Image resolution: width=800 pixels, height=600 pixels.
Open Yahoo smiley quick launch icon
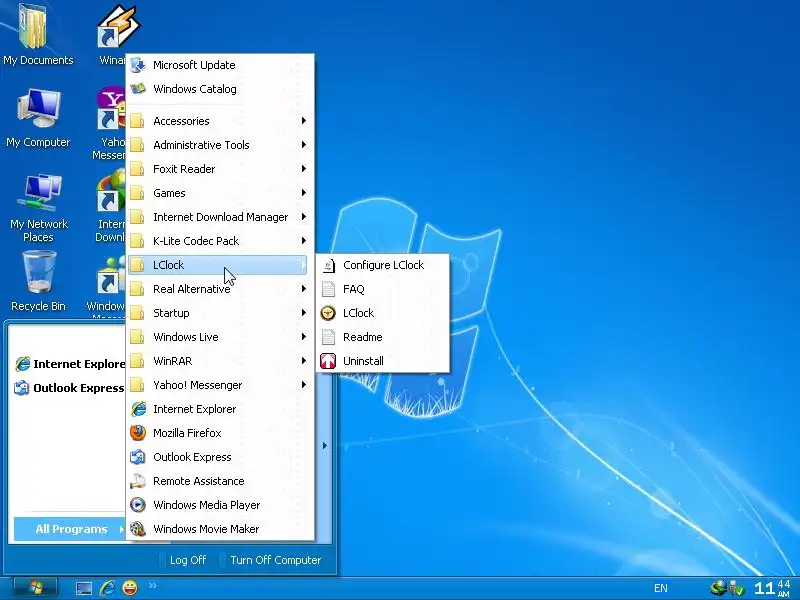point(130,588)
